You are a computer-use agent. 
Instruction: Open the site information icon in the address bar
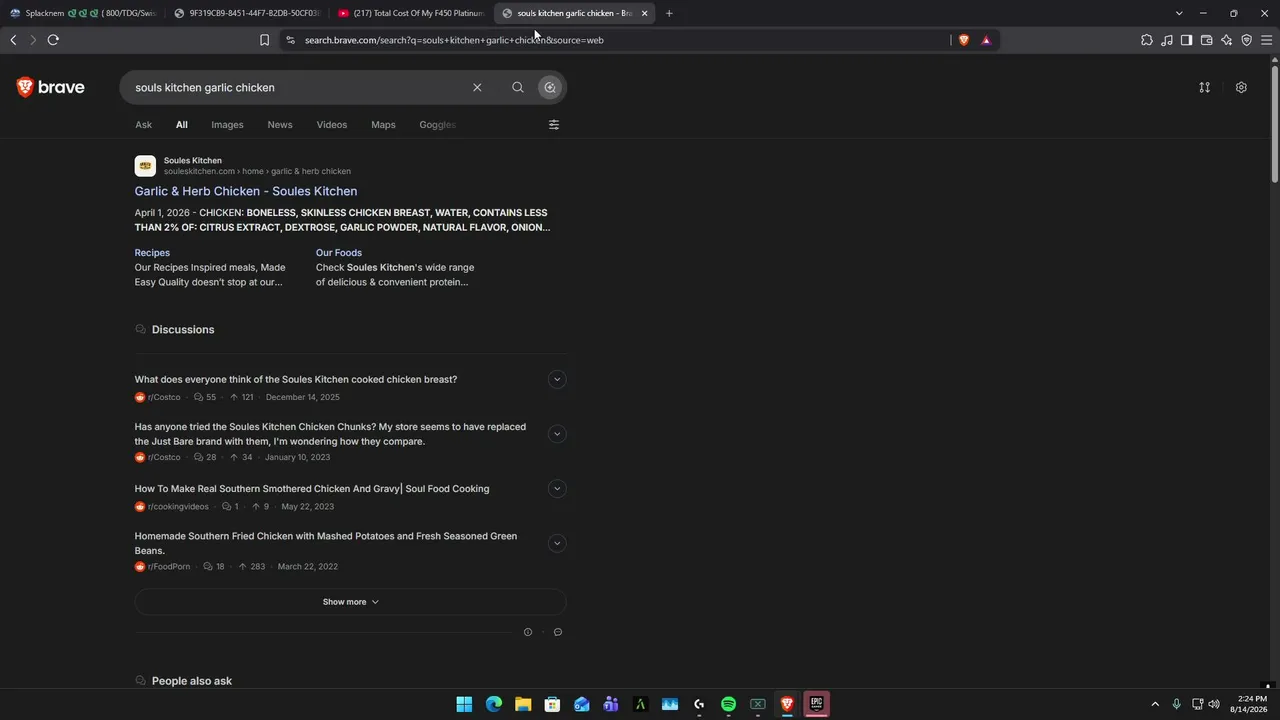click(x=290, y=40)
